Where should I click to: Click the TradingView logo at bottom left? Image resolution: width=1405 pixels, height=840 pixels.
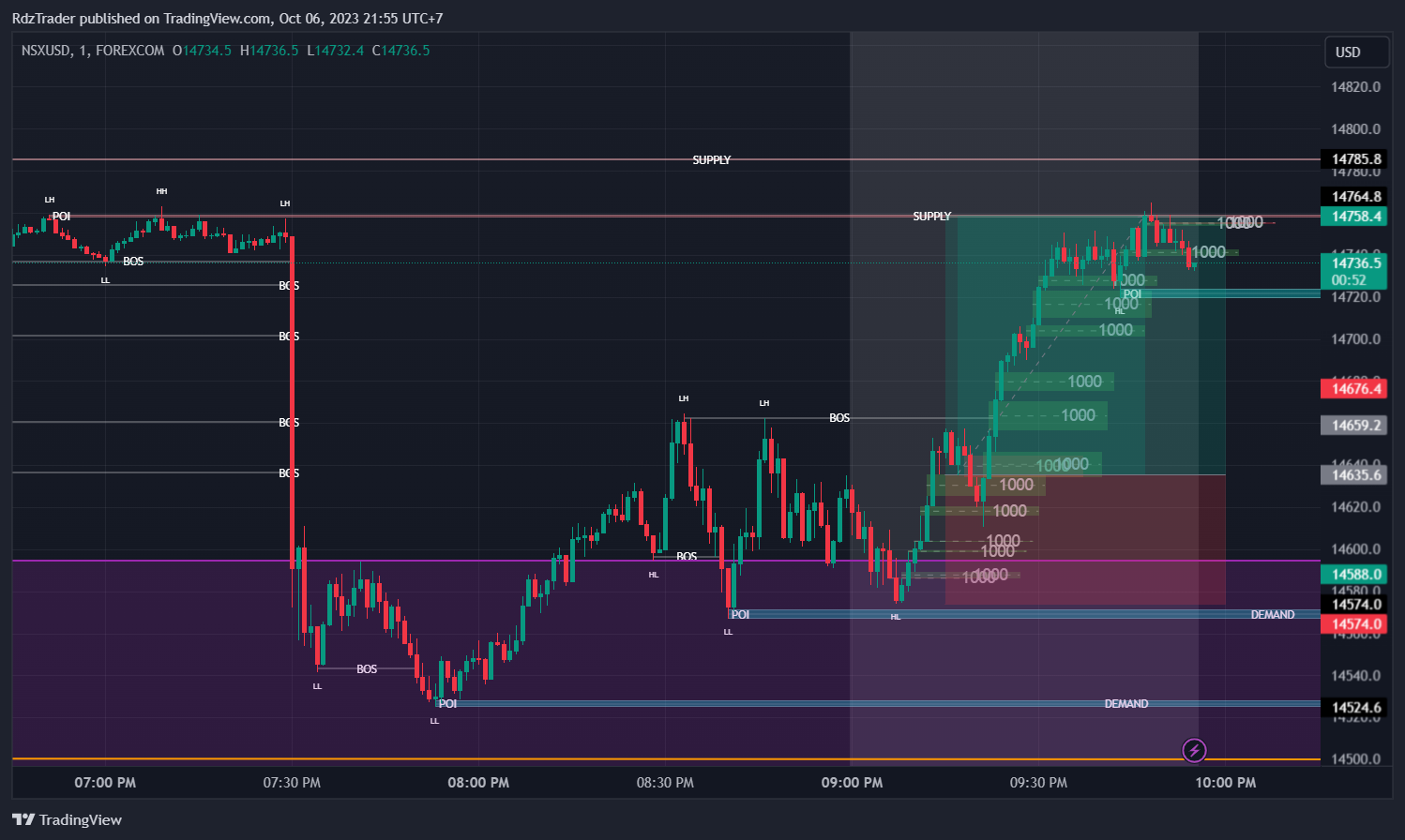pyautogui.click(x=67, y=819)
